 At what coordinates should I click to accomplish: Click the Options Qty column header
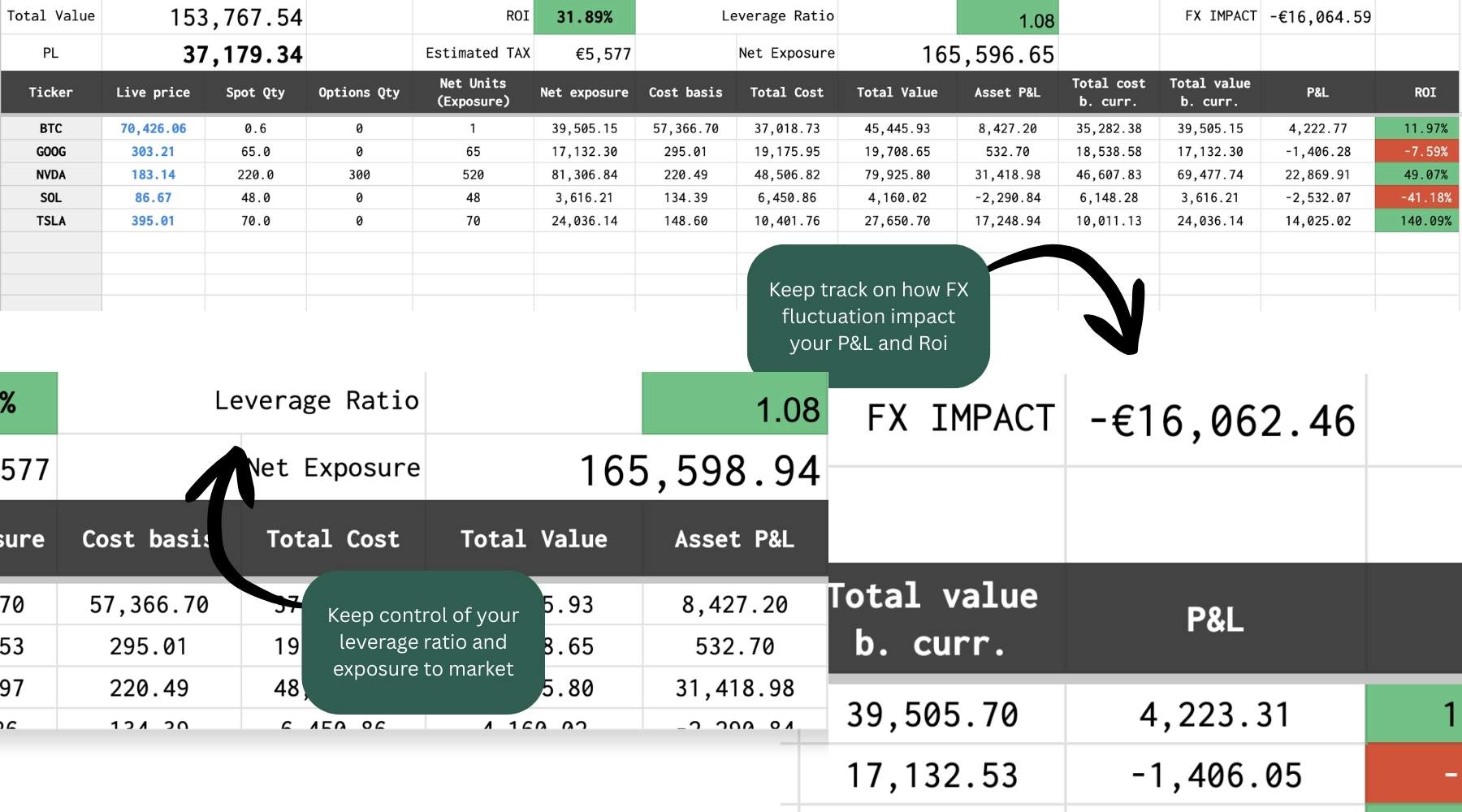pos(358,93)
